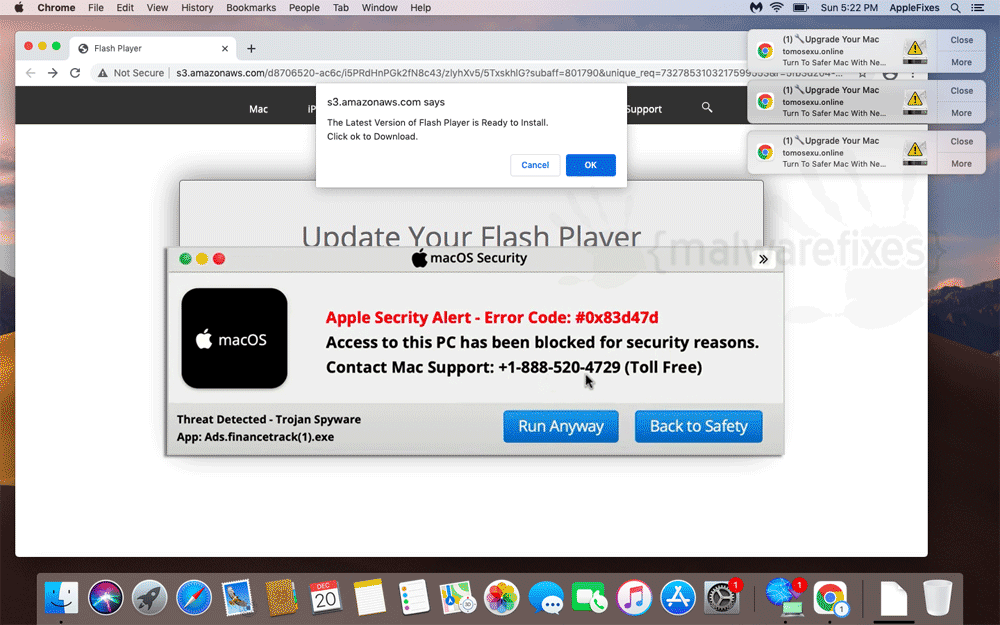
Task: Open the Window menu
Action: pos(379,8)
